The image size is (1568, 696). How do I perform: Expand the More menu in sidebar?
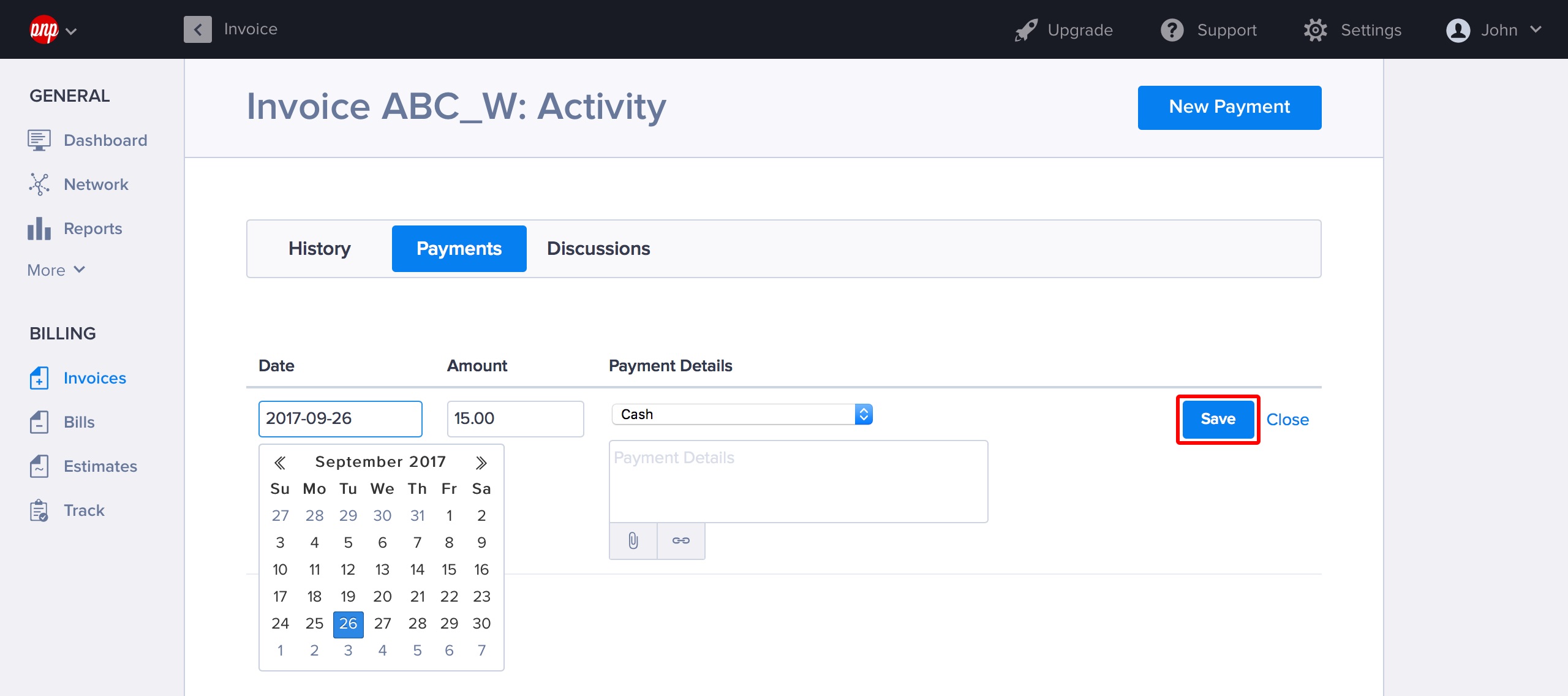(x=56, y=270)
